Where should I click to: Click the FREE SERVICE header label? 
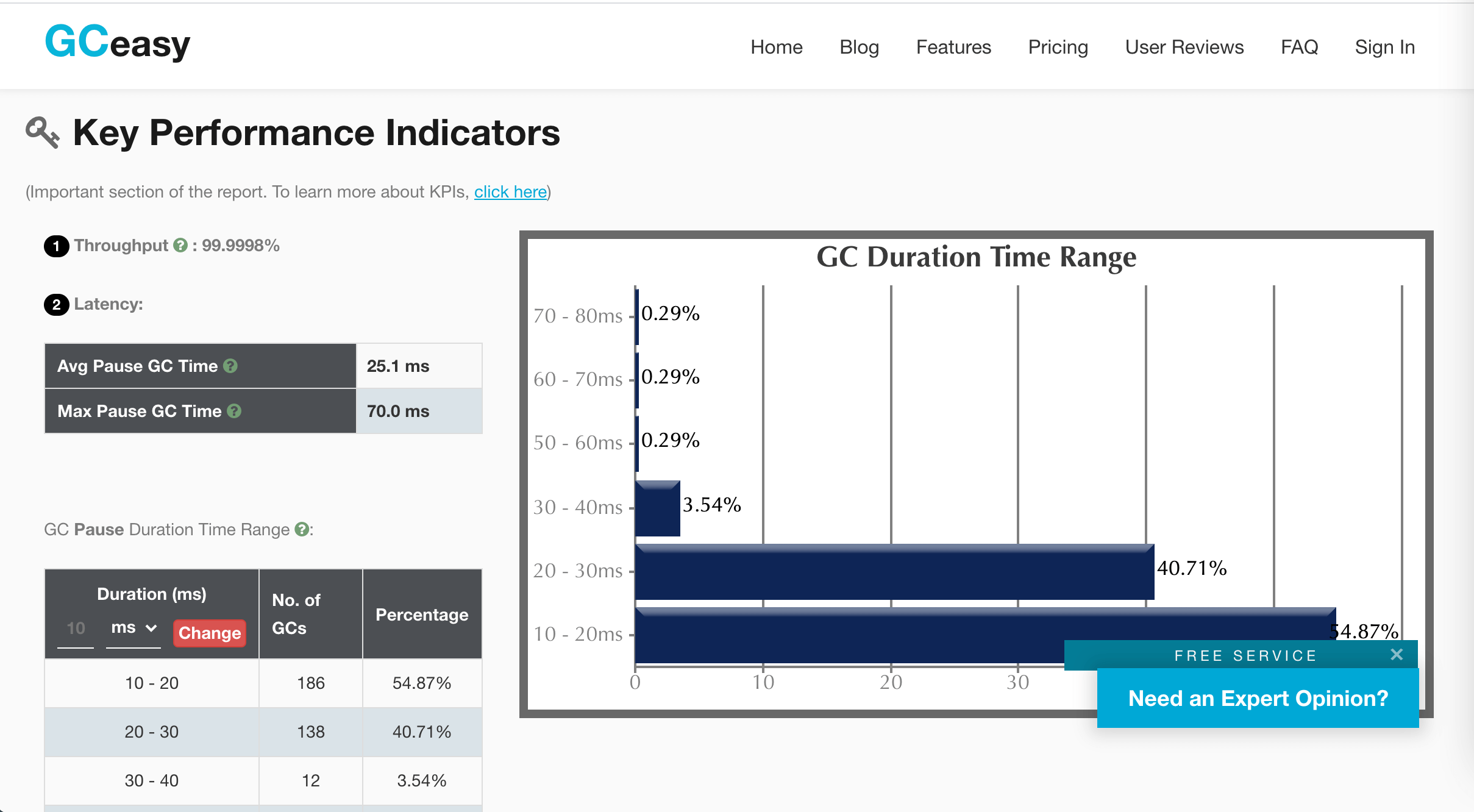click(x=1245, y=655)
